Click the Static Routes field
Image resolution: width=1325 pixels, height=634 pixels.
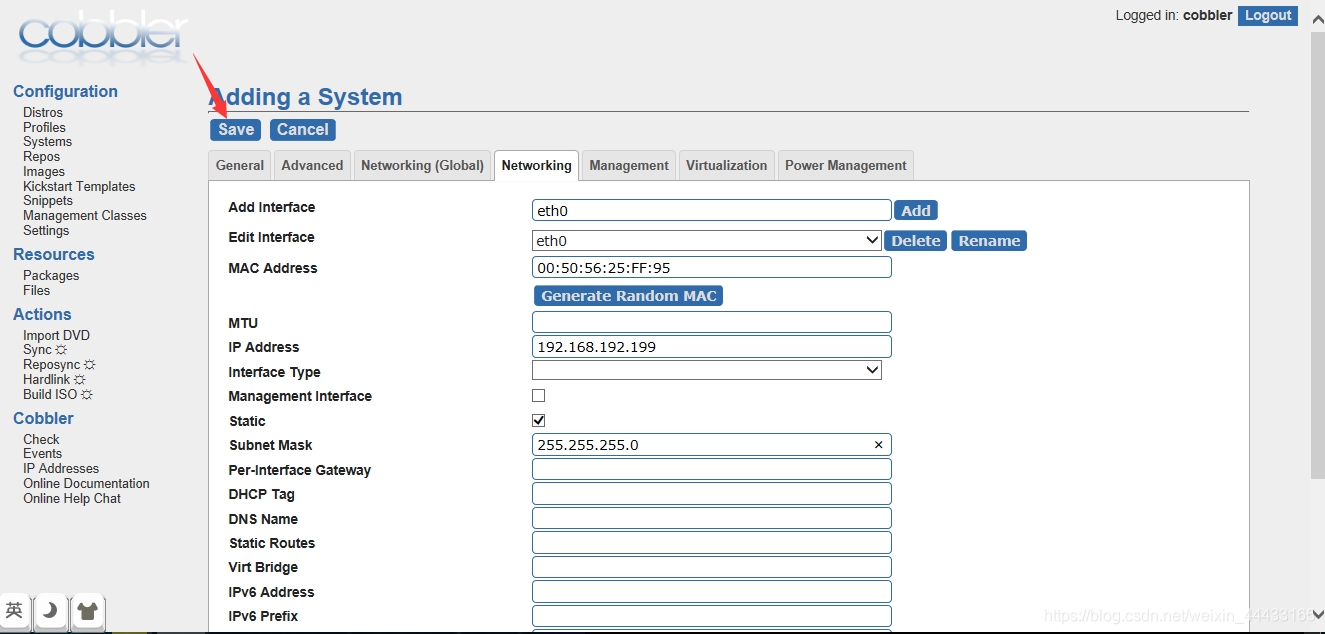[712, 543]
